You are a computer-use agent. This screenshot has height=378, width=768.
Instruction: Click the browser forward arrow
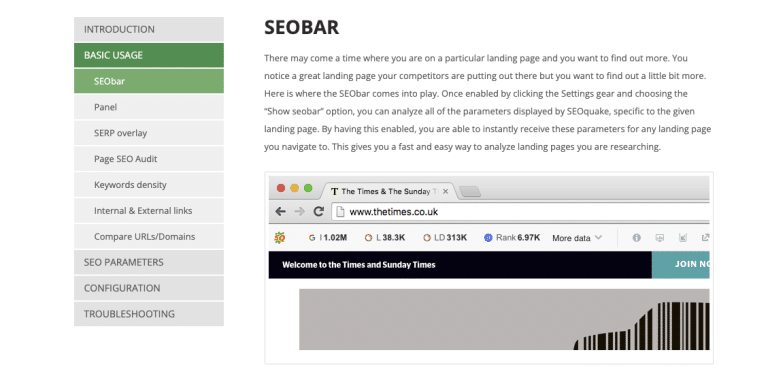299,212
